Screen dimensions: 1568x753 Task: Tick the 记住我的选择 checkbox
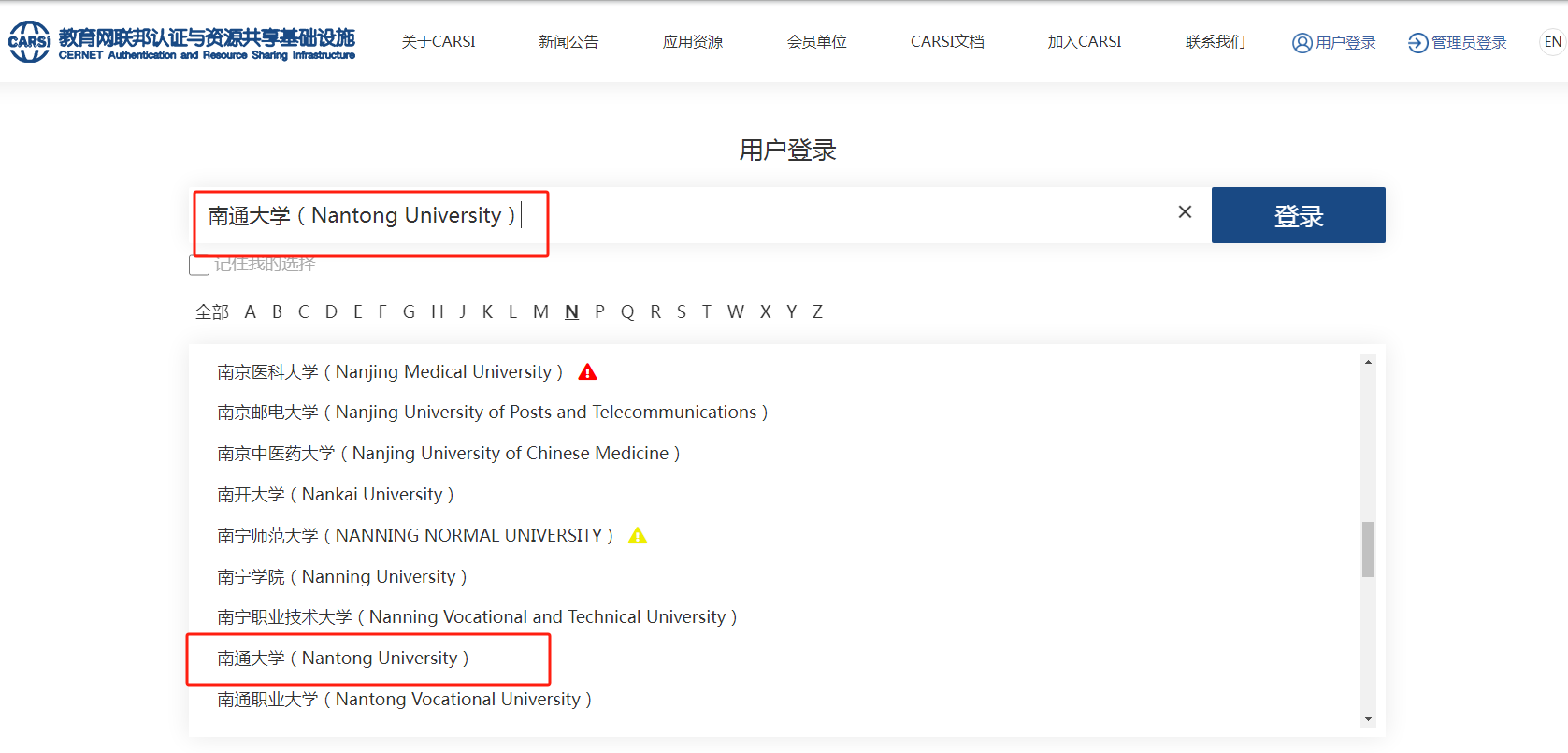[x=199, y=265]
